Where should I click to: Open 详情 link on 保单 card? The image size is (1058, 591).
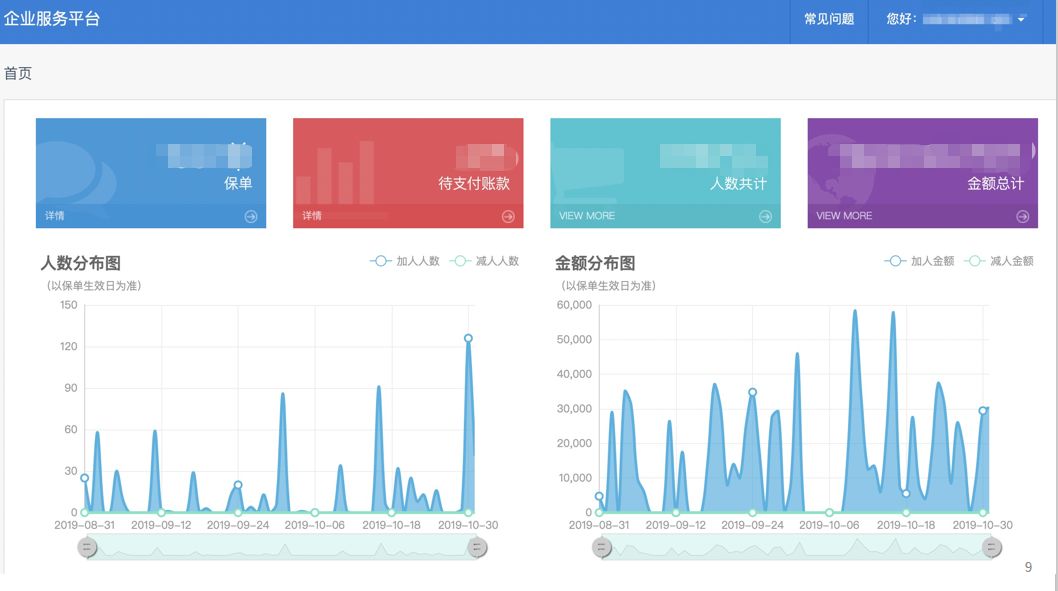[x=55, y=216]
